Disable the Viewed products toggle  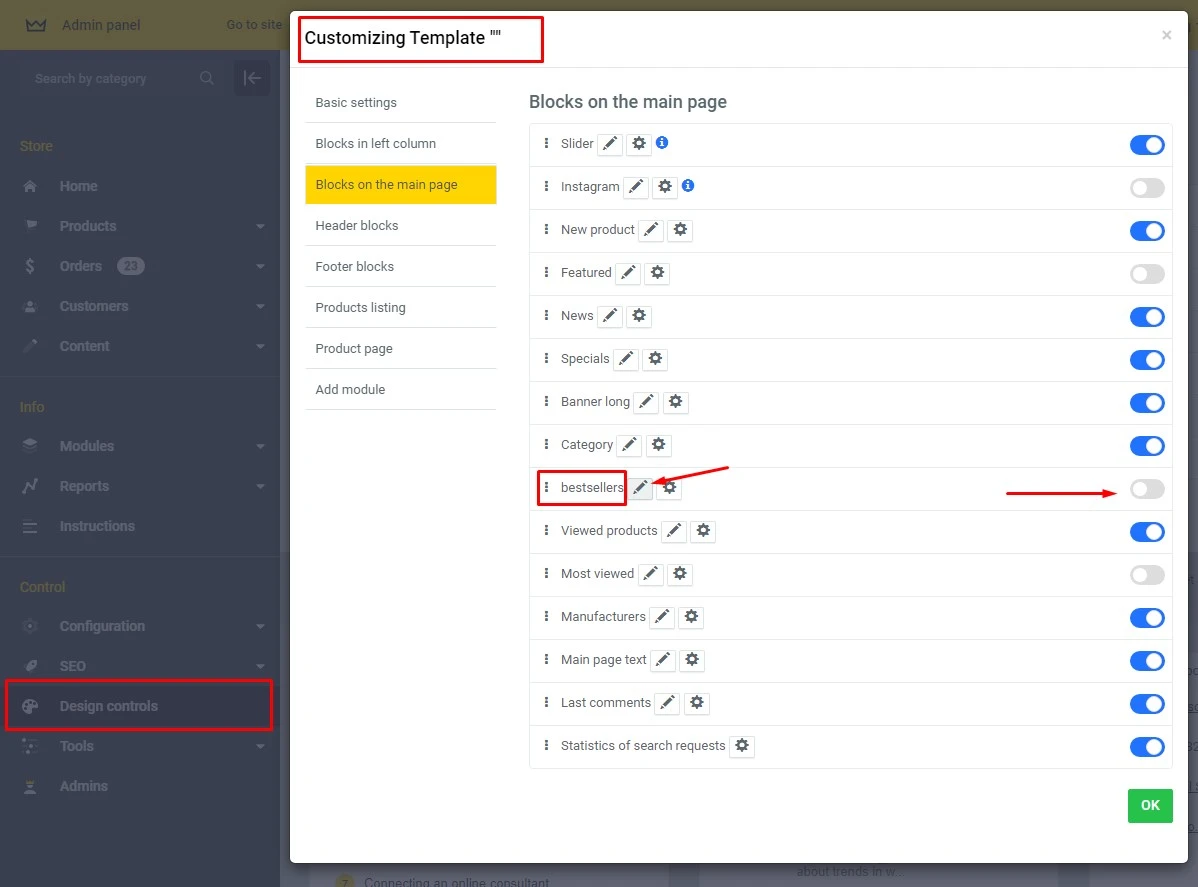1147,532
